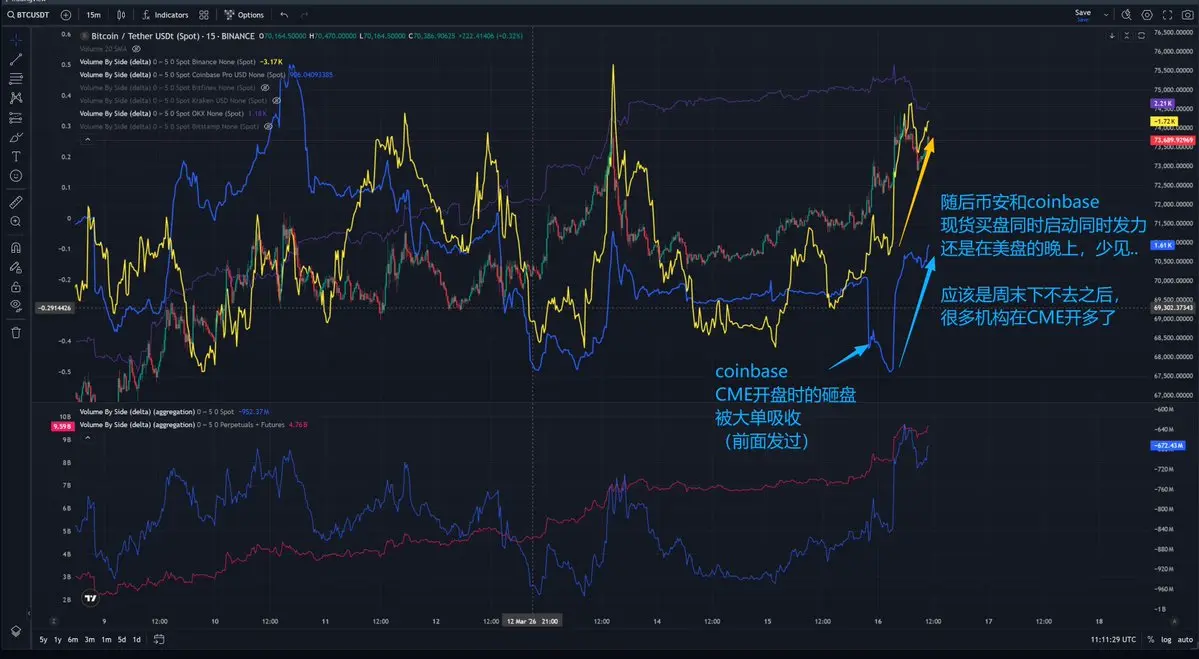Open the BTCUSDT symbol search
Image resolution: width=1199 pixels, height=659 pixels.
[28, 15]
